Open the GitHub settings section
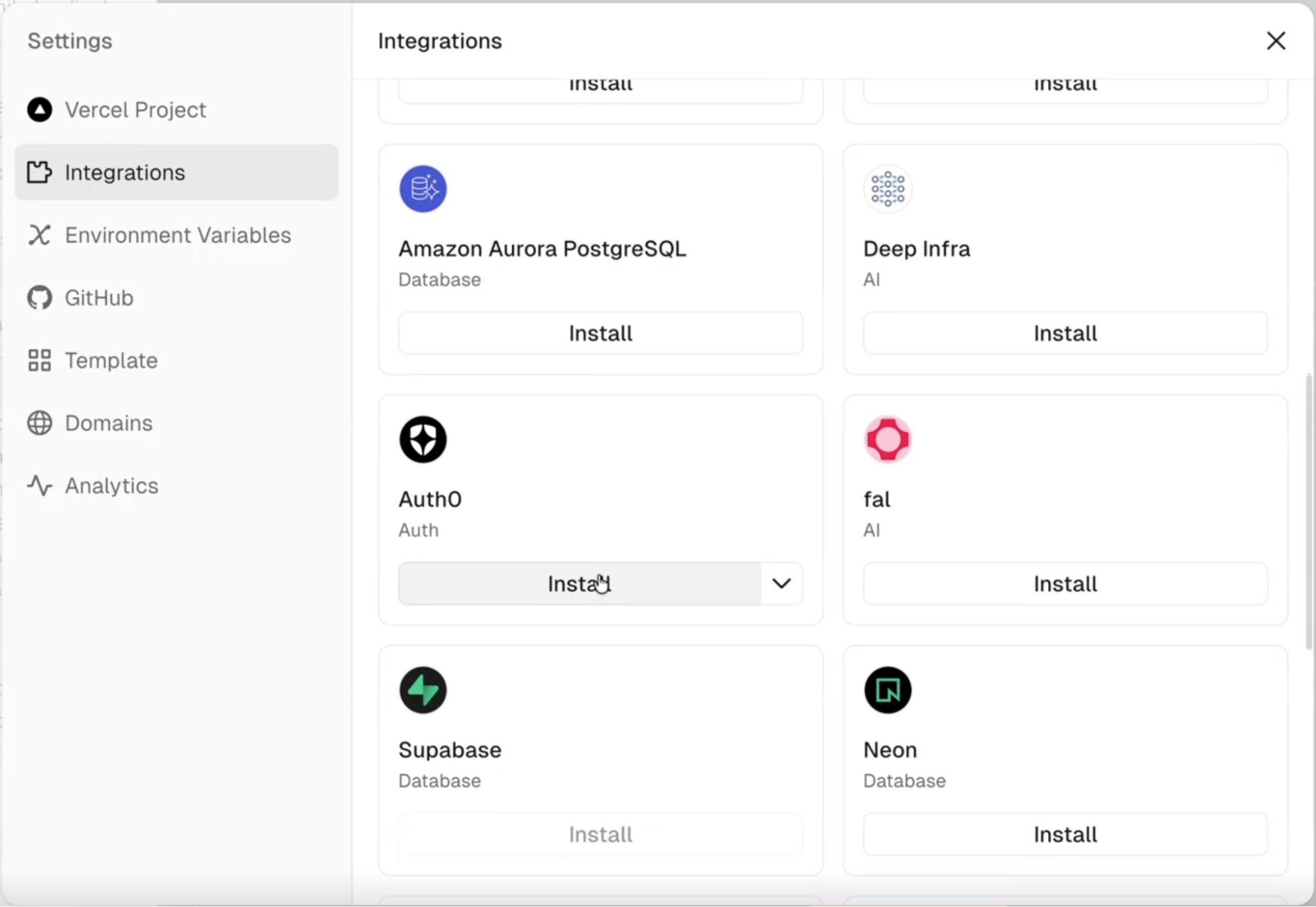The width and height of the screenshot is (1316, 907). tap(176, 298)
